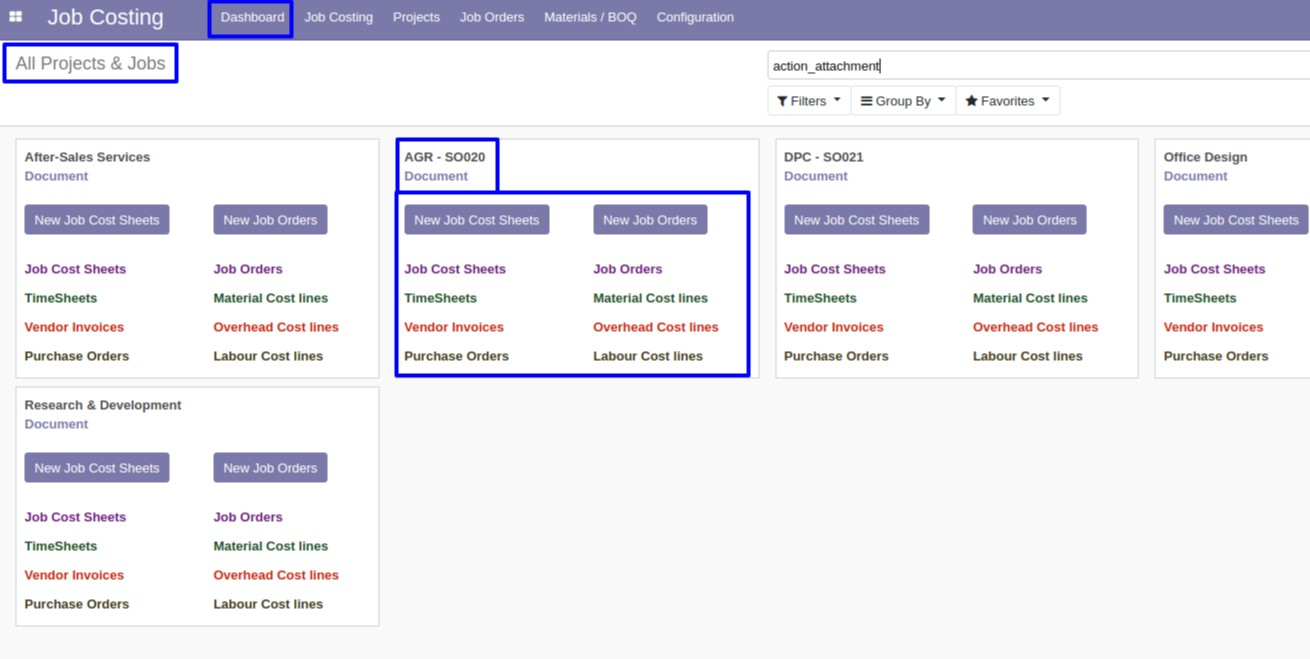
Task: Open Document link in DPC - SO021 card
Action: click(x=816, y=176)
